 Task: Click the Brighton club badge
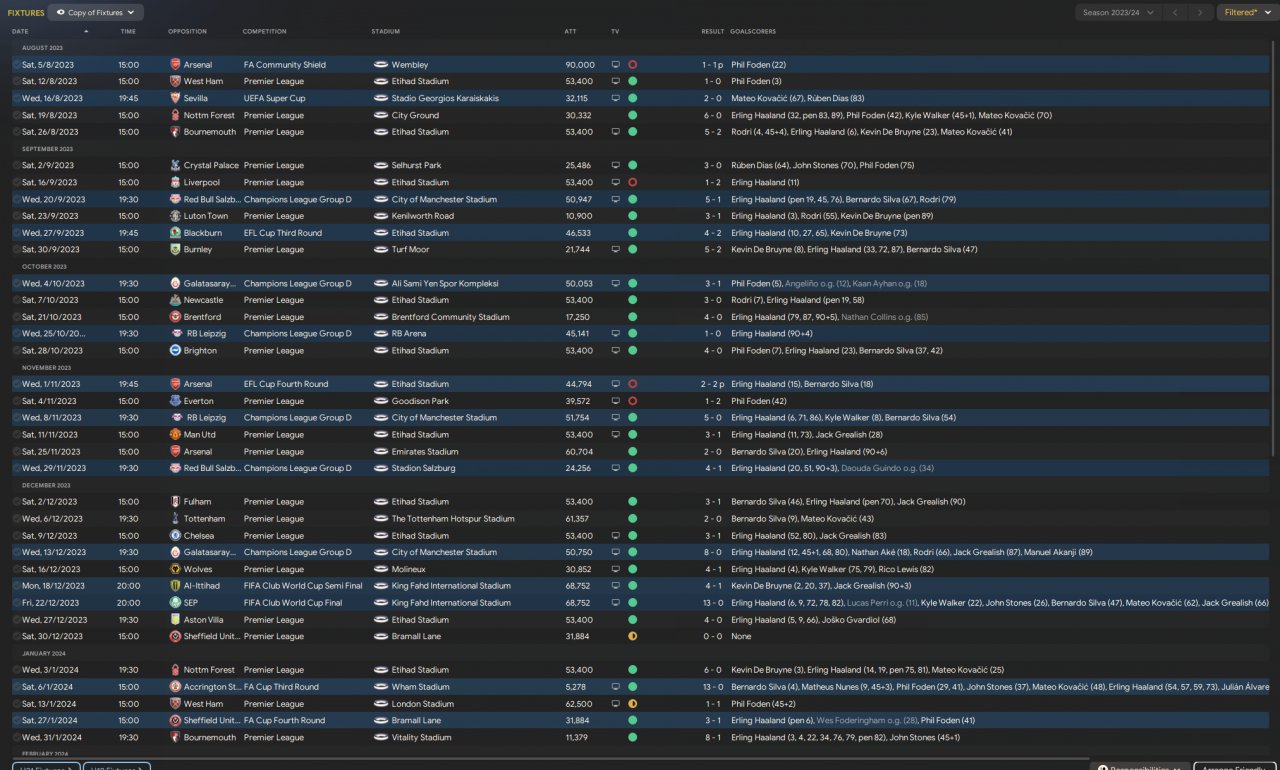(175, 351)
